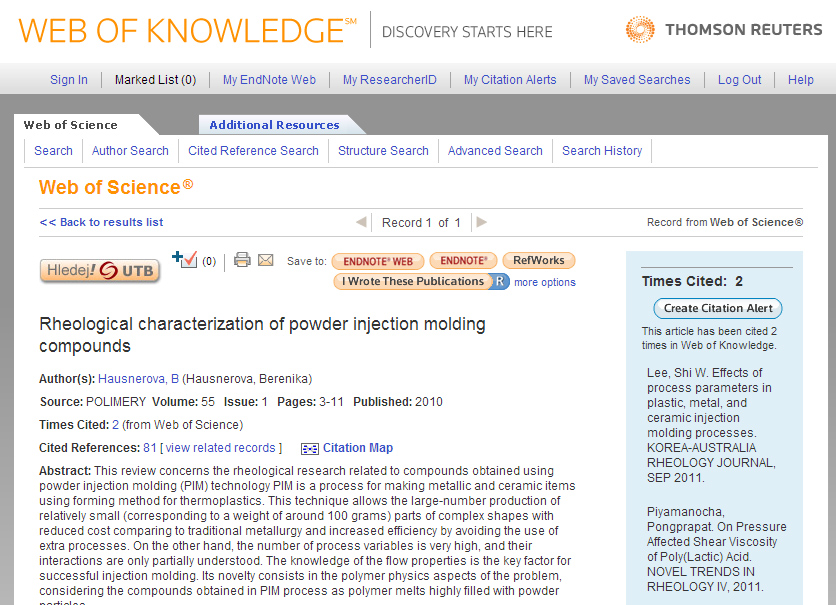
Task: Switch to Additional Resources tab
Action: pyautogui.click(x=274, y=125)
